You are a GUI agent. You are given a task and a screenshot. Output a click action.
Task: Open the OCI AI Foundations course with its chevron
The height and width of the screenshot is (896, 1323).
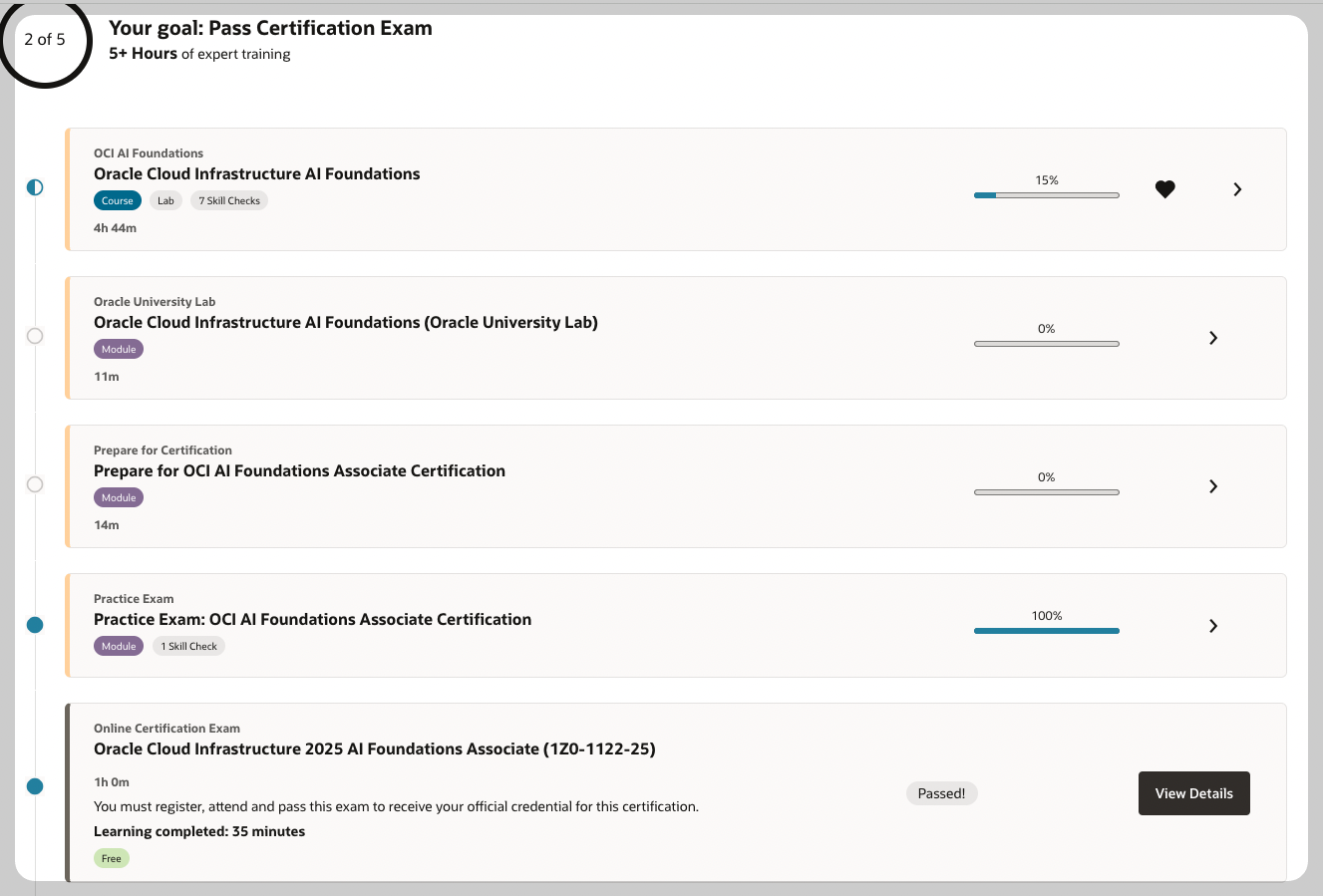(x=1237, y=189)
